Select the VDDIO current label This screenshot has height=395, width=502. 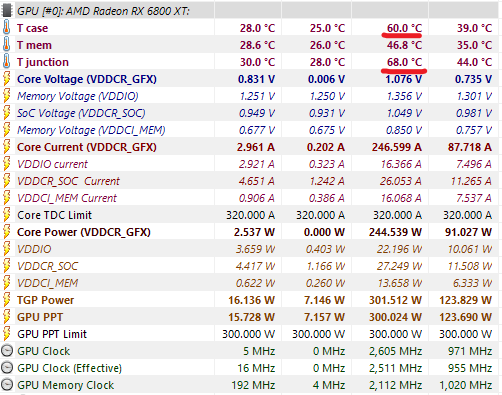coord(52,164)
